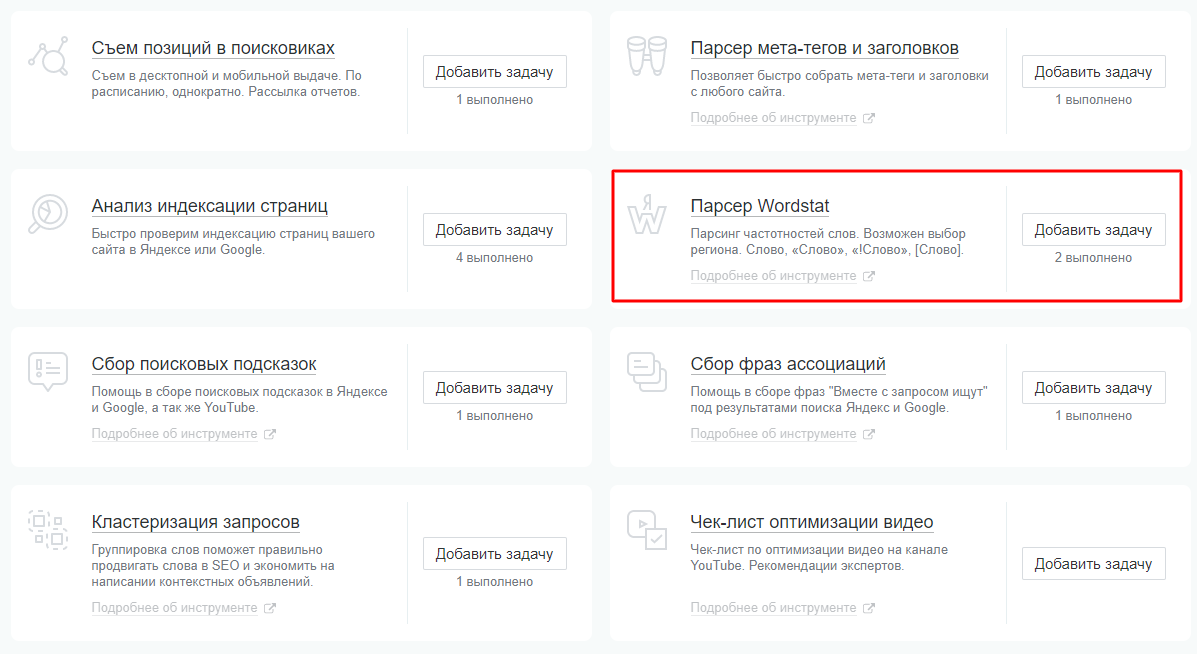The height and width of the screenshot is (654, 1197).
Task: Open Подробнее об инструменте for query clustering
Action: (174, 607)
